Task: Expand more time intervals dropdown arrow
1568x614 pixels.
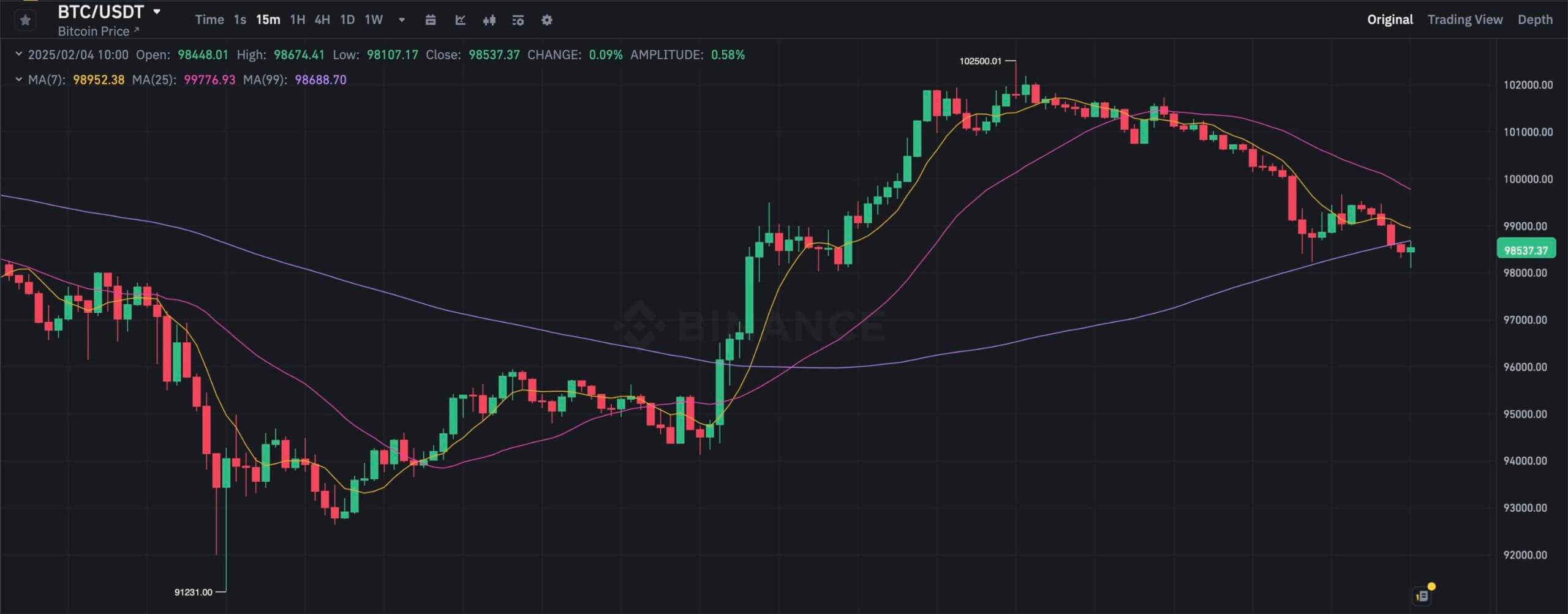Action: (402, 20)
